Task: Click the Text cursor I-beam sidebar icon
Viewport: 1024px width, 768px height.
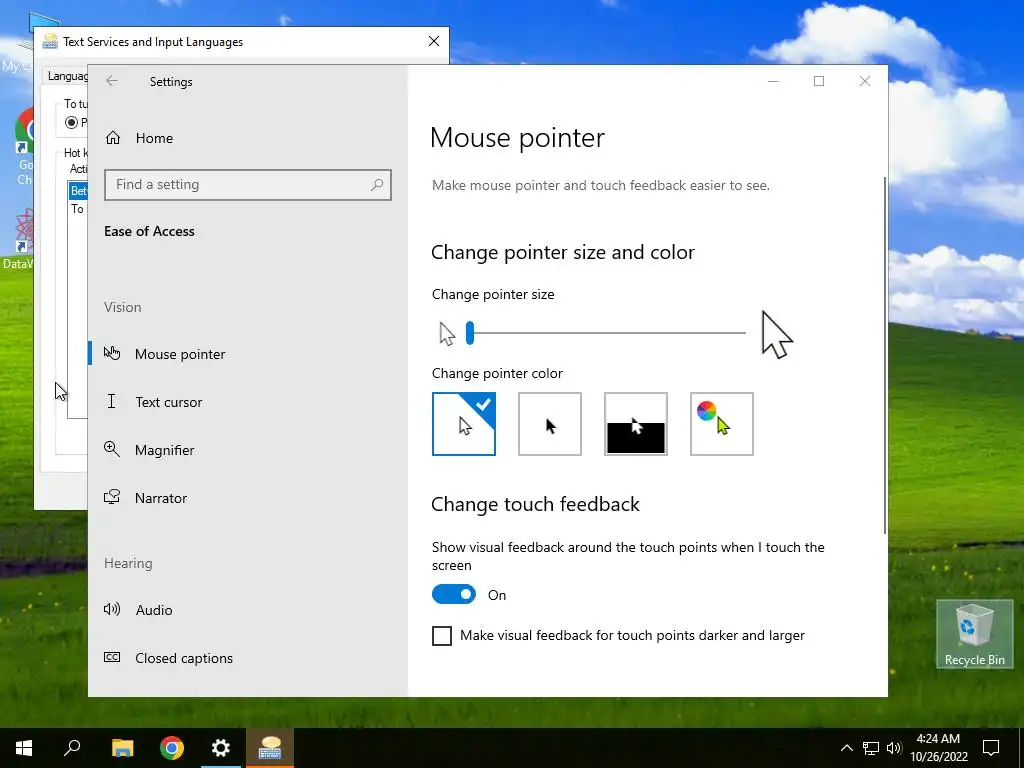Action: [112, 401]
